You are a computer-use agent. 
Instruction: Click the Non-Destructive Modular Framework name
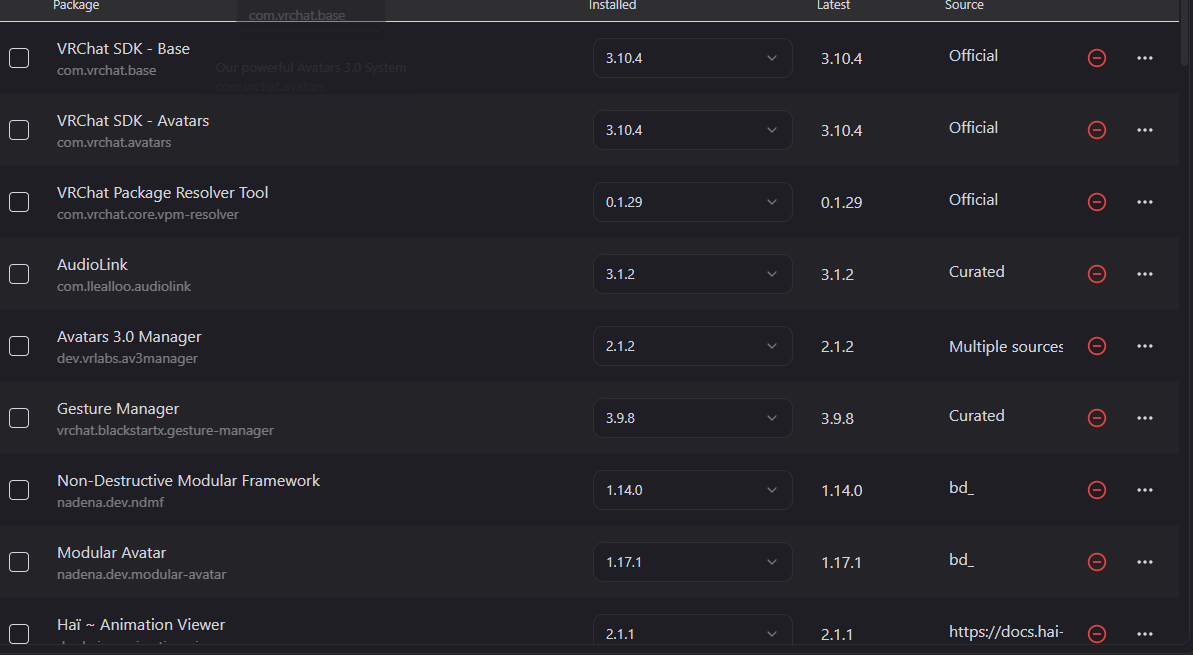pyautogui.click(x=188, y=481)
